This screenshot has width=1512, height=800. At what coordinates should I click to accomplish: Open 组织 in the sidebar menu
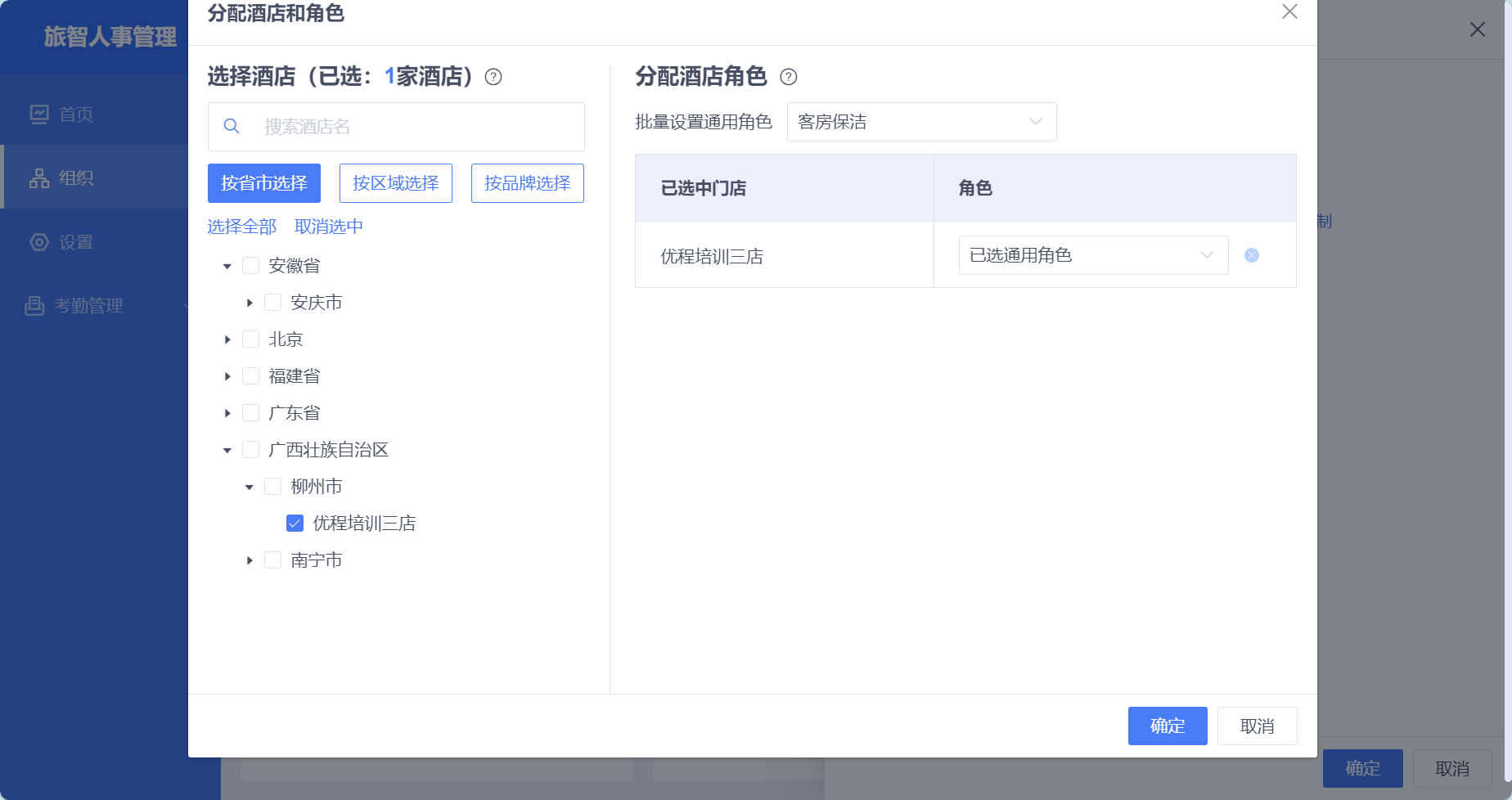click(94, 178)
